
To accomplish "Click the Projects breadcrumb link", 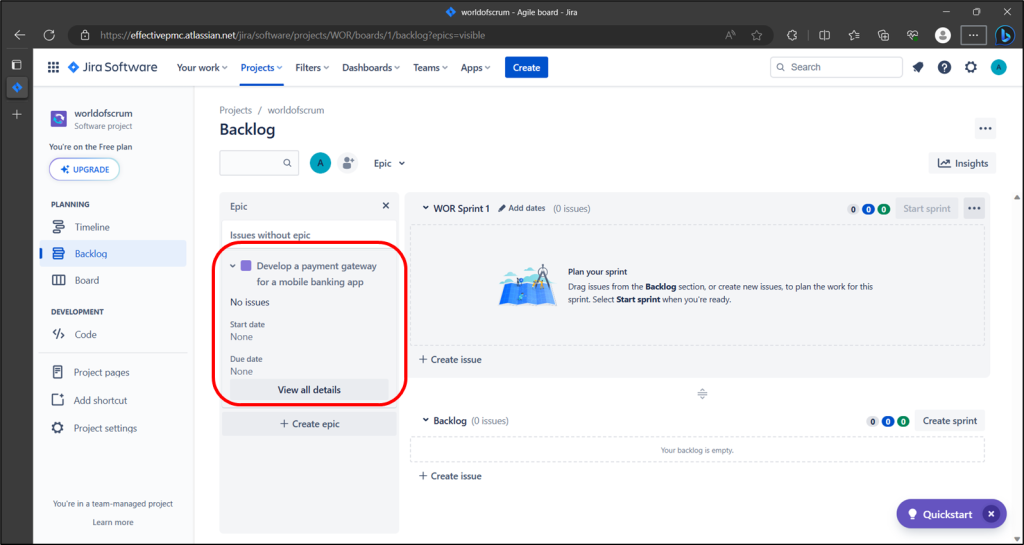I will [x=236, y=110].
